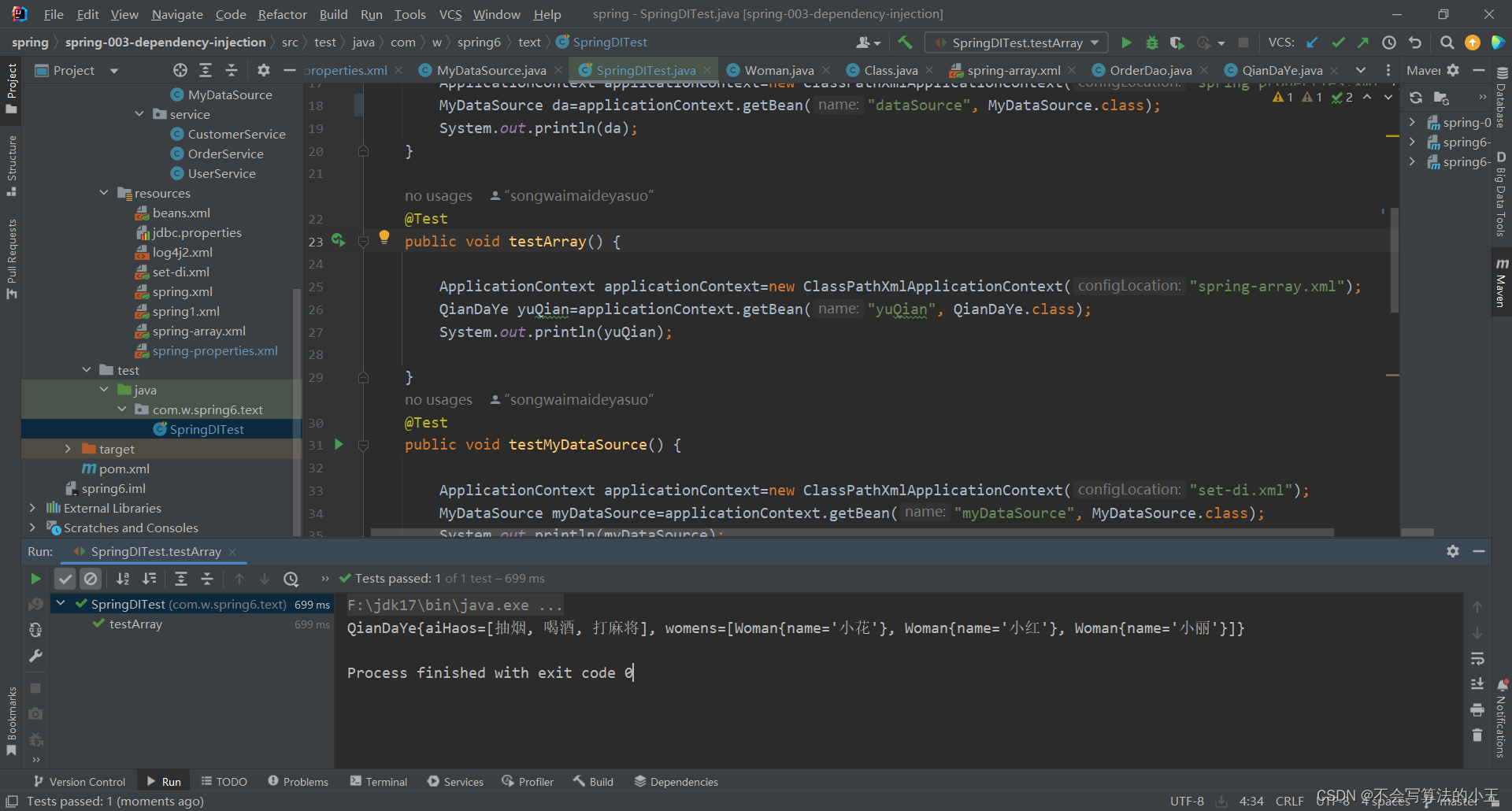Open spring-properties.xml in project tree
This screenshot has width=1512, height=811.
(214, 350)
